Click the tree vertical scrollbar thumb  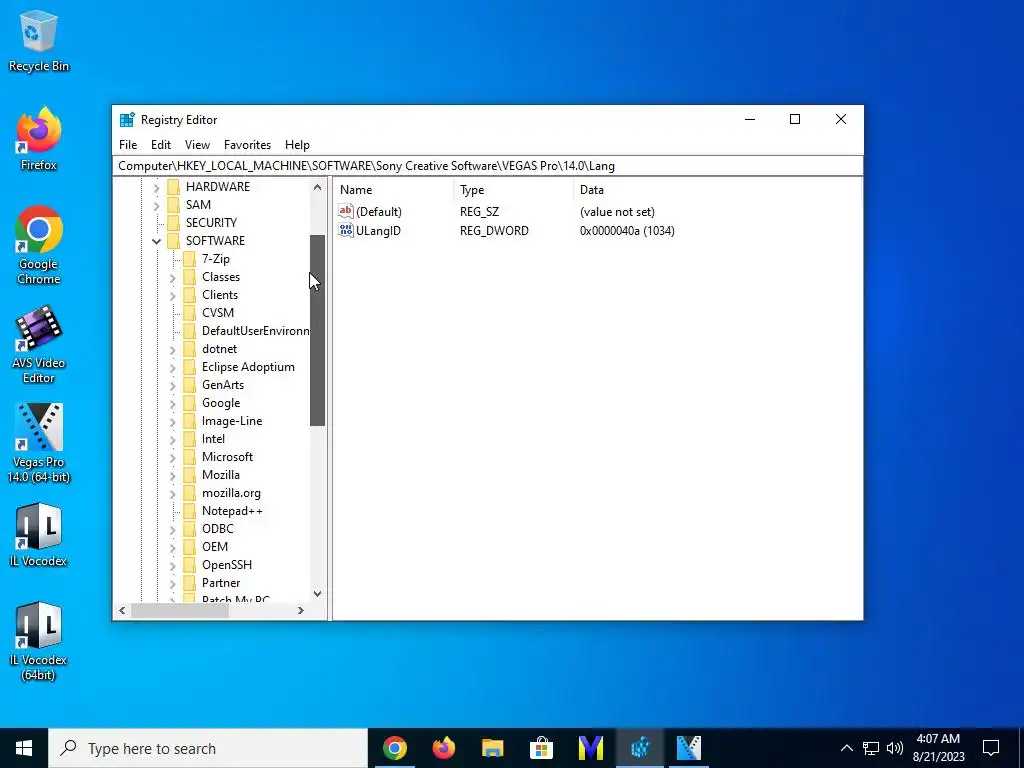(x=317, y=330)
